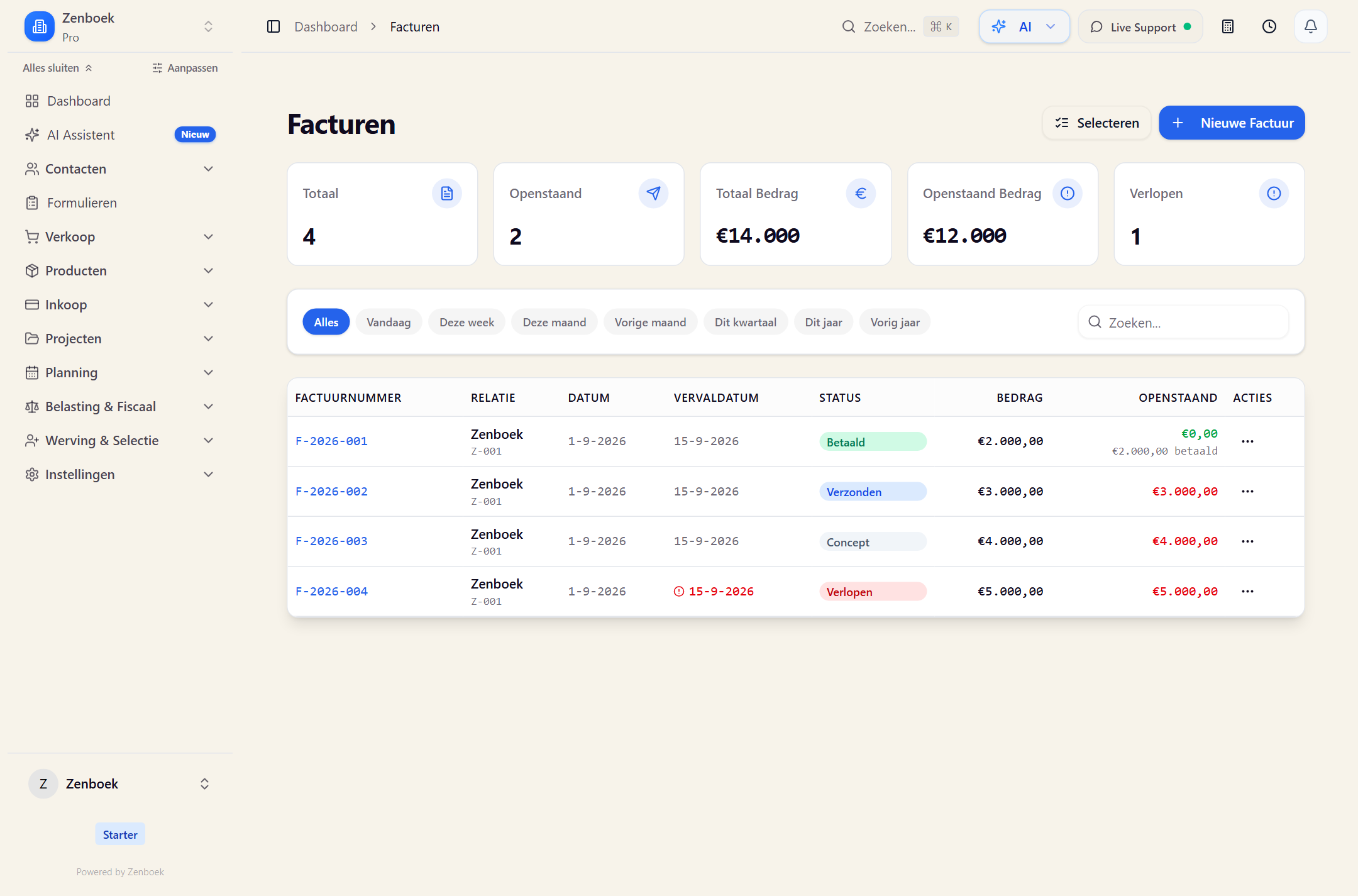Screen dimensions: 1358x896
Task: Expand the Producten section
Action: 120,270
